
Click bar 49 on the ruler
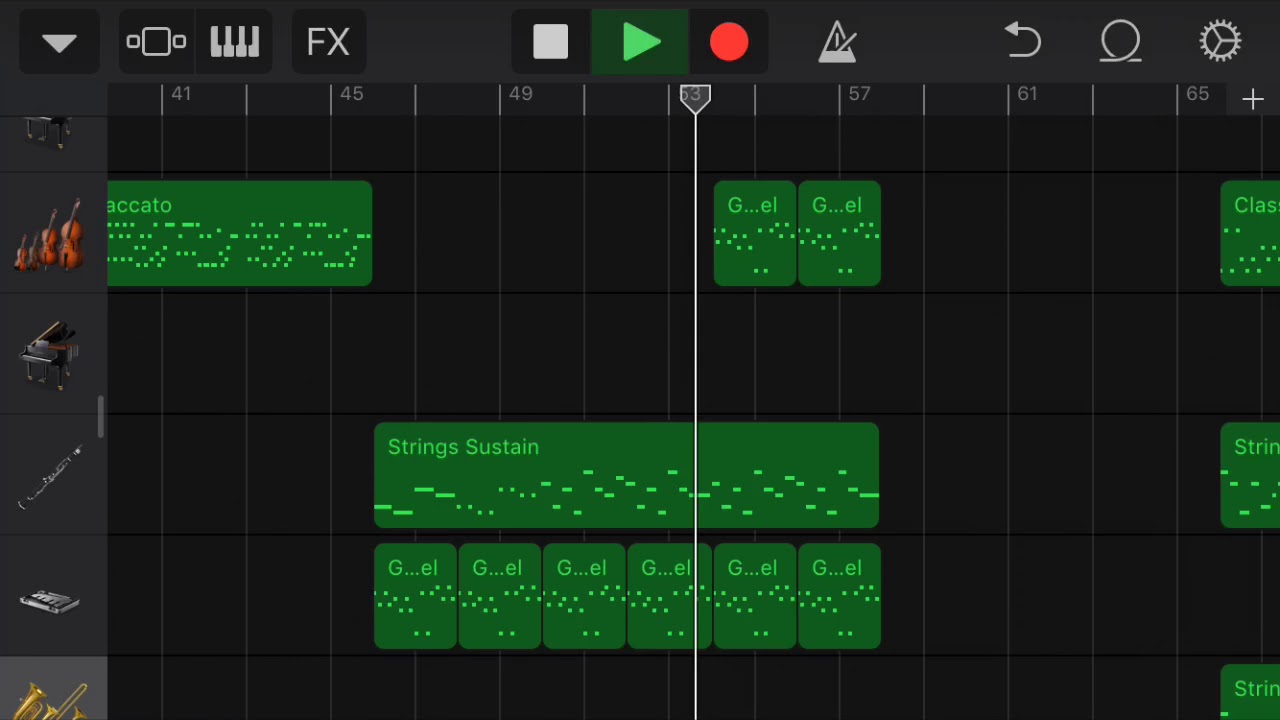(520, 94)
